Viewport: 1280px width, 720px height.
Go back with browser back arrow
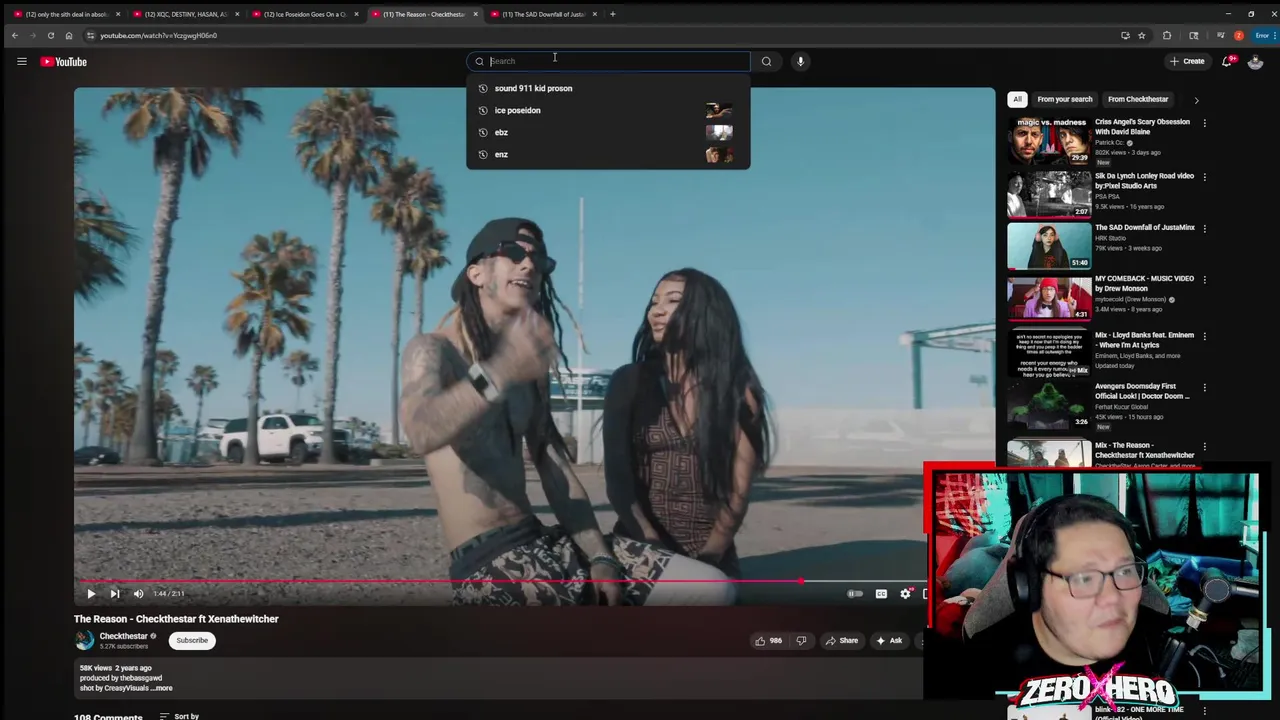[14, 35]
